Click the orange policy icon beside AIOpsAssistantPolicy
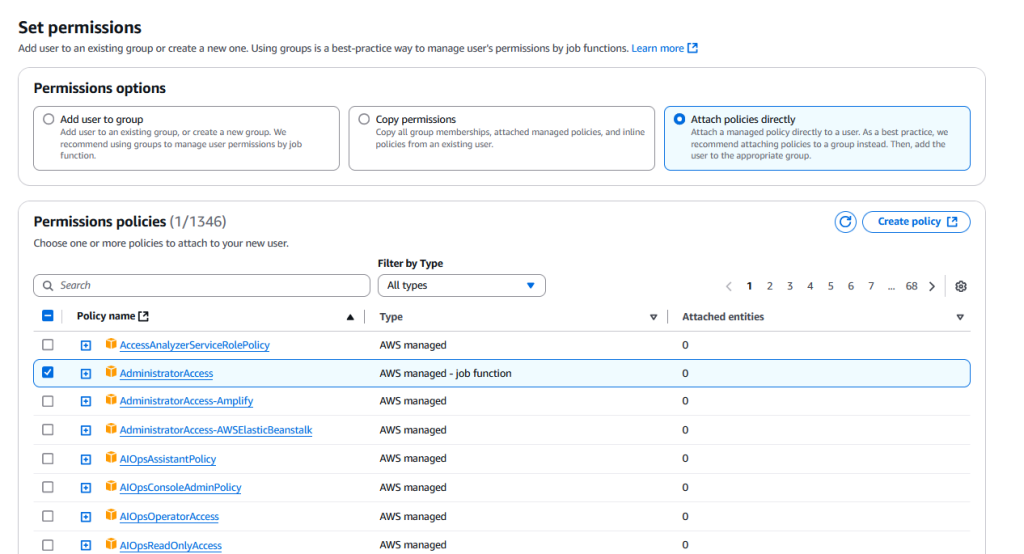Image resolution: width=1024 pixels, height=554 pixels. 111,457
